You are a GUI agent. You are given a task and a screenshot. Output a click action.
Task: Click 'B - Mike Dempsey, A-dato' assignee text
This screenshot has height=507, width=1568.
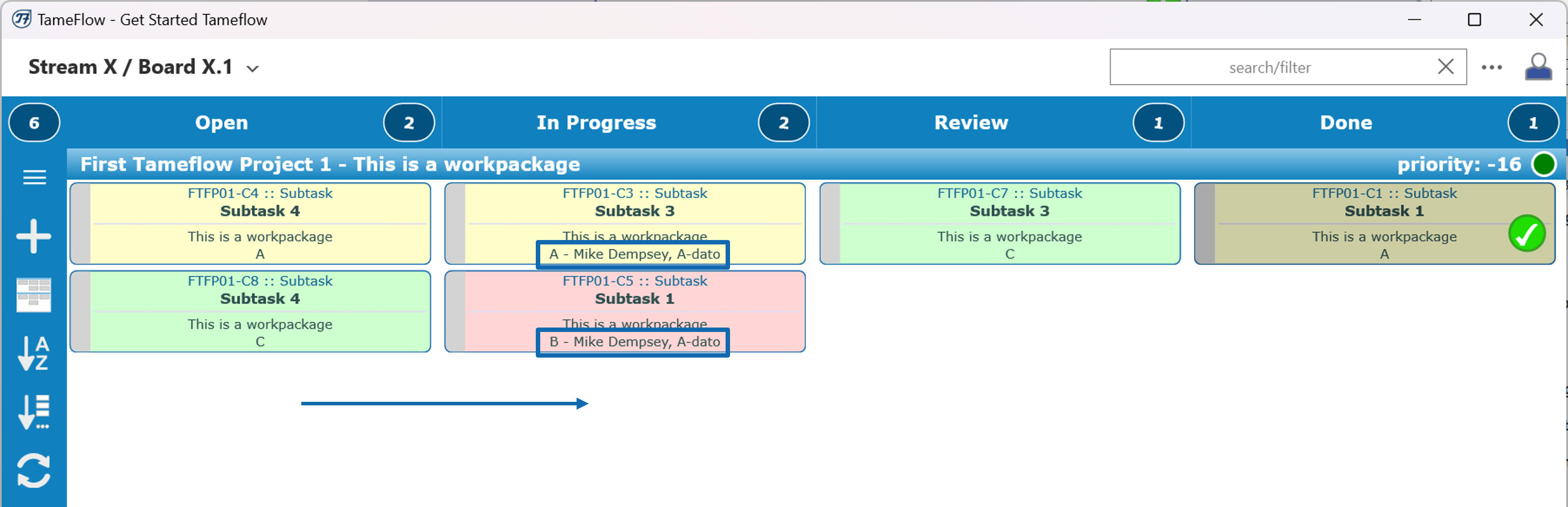point(635,342)
